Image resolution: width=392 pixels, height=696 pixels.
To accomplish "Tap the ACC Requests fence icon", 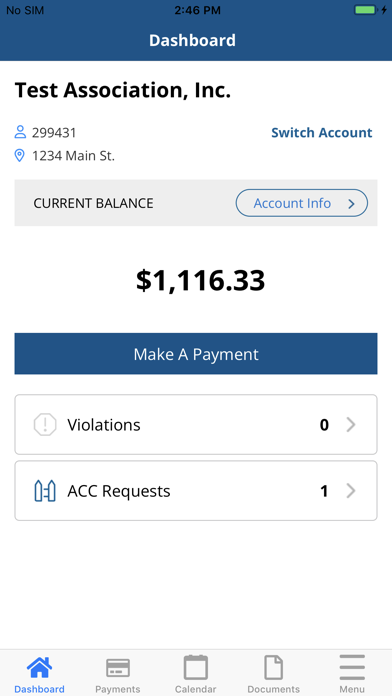I will click(x=45, y=491).
